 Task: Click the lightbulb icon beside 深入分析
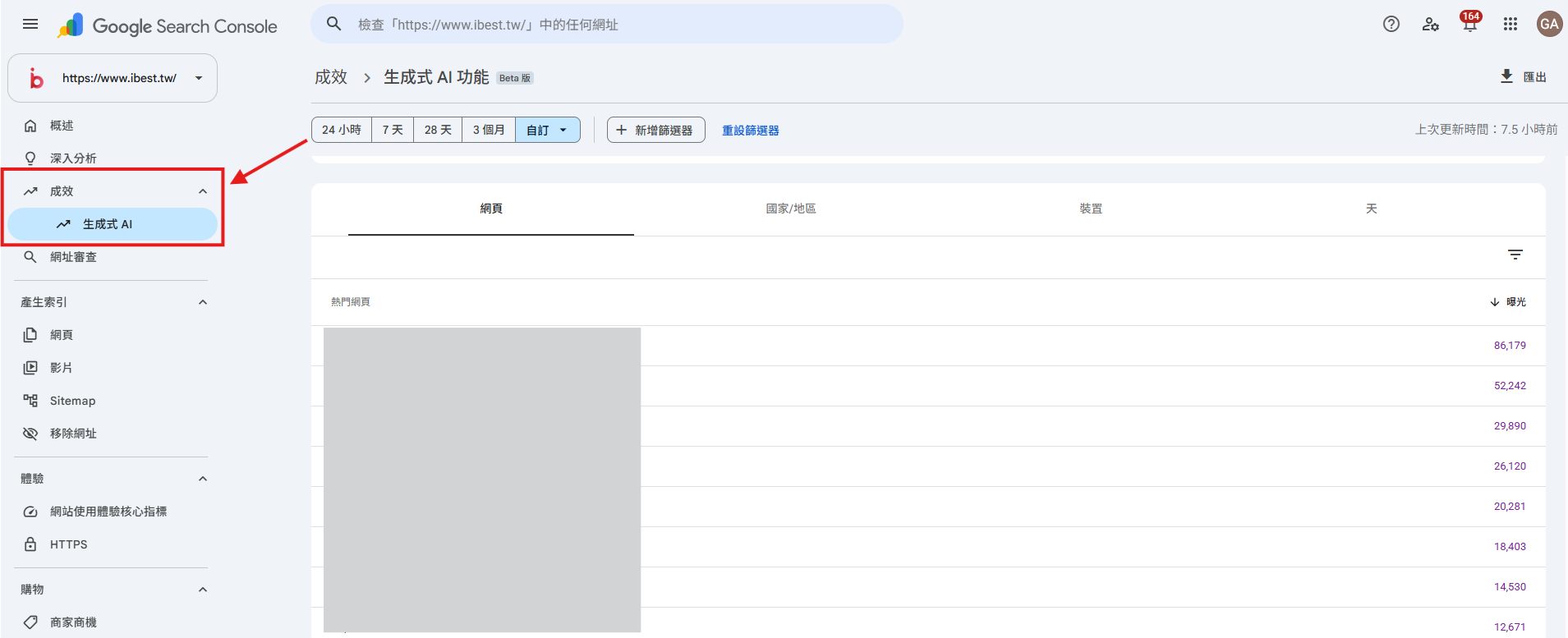30,158
